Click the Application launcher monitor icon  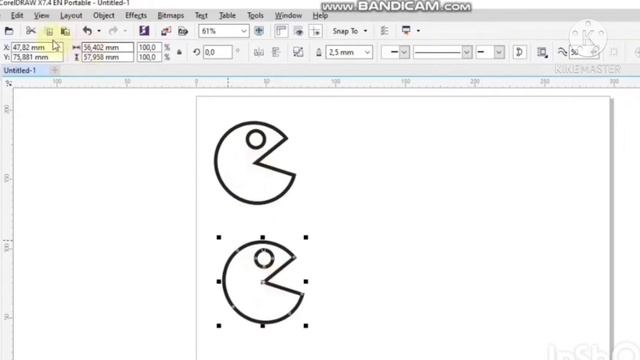click(x=406, y=31)
